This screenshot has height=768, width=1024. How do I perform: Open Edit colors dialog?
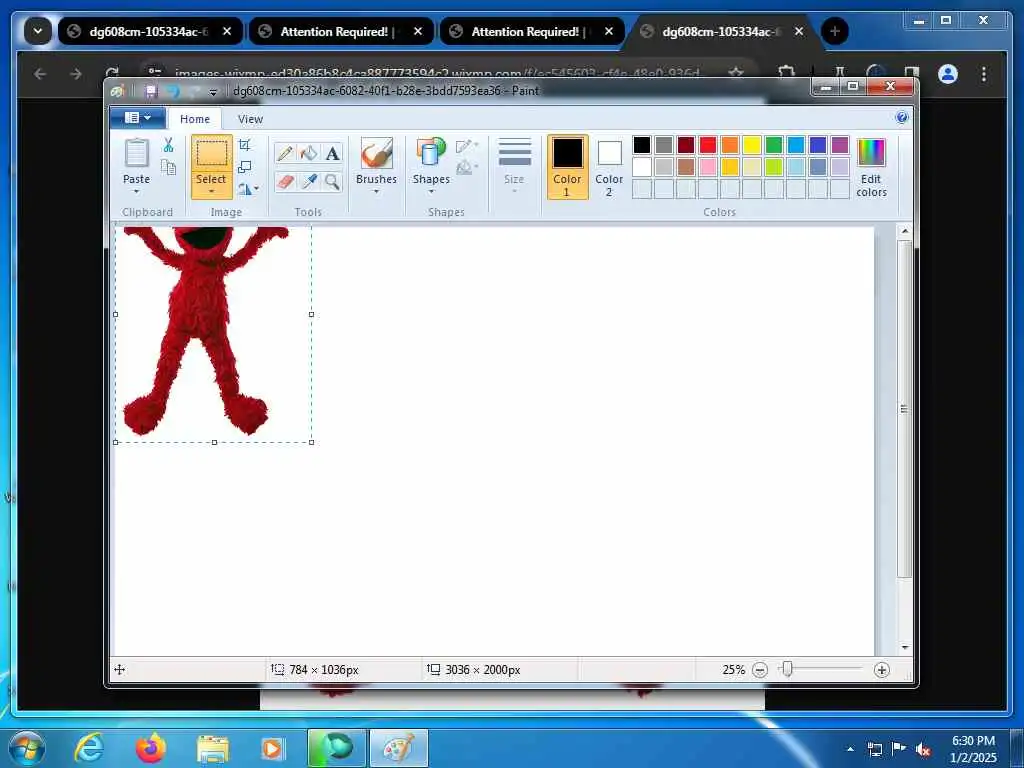[x=871, y=168]
